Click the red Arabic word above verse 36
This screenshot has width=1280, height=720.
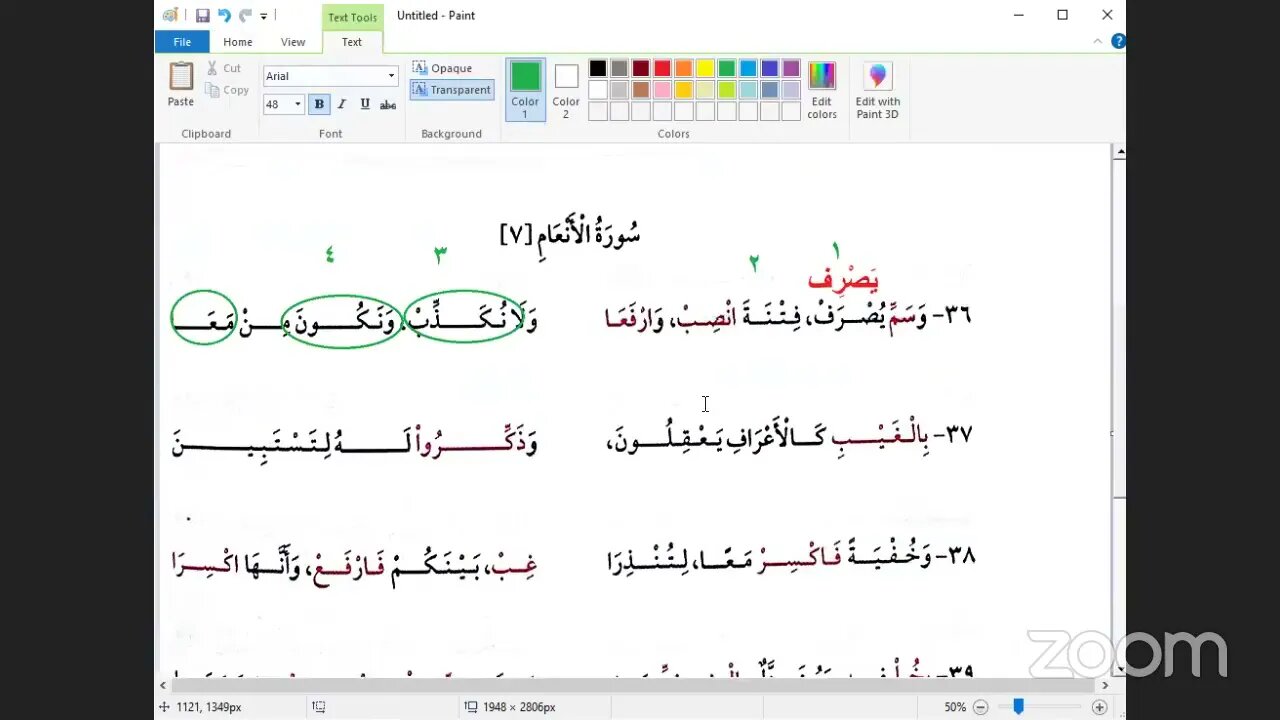click(843, 279)
